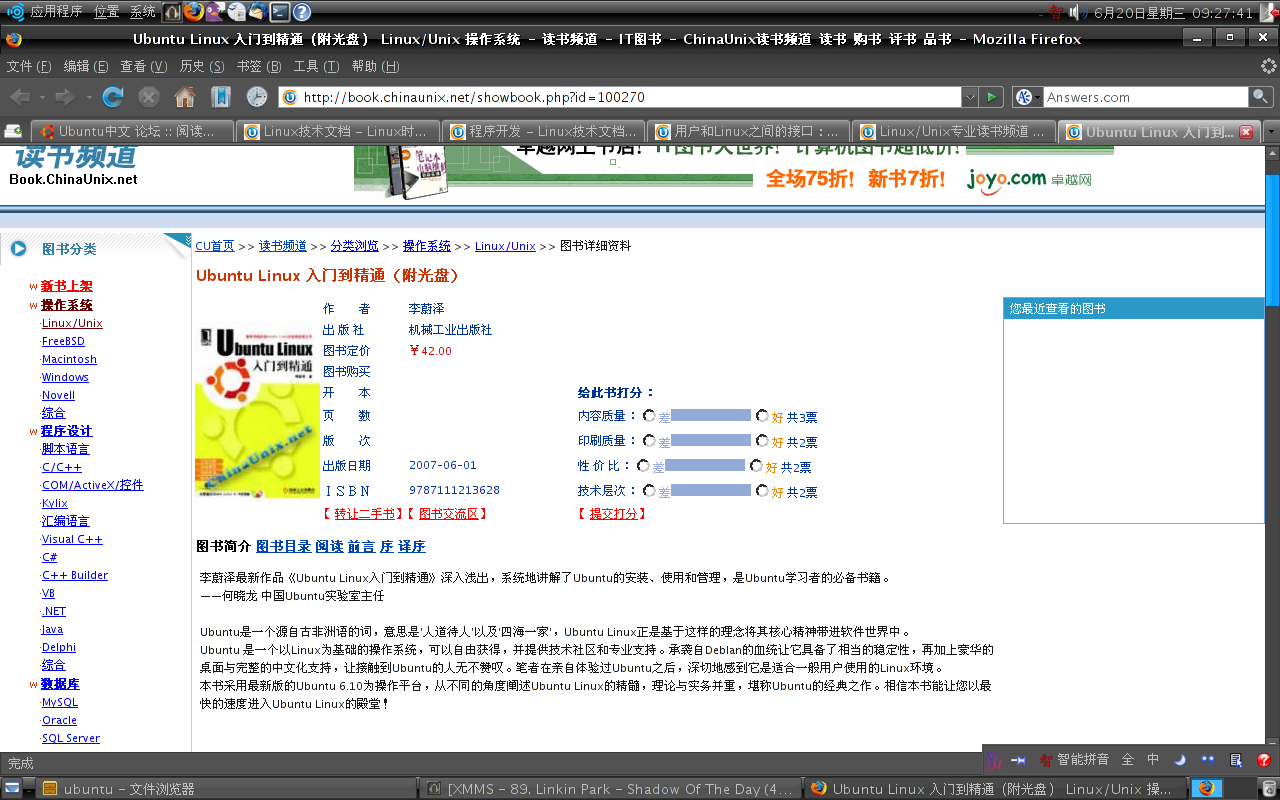1280x800 pixels.
Task: Toggle punctuation mode on SCIM toolbar
Action: click(1208, 760)
